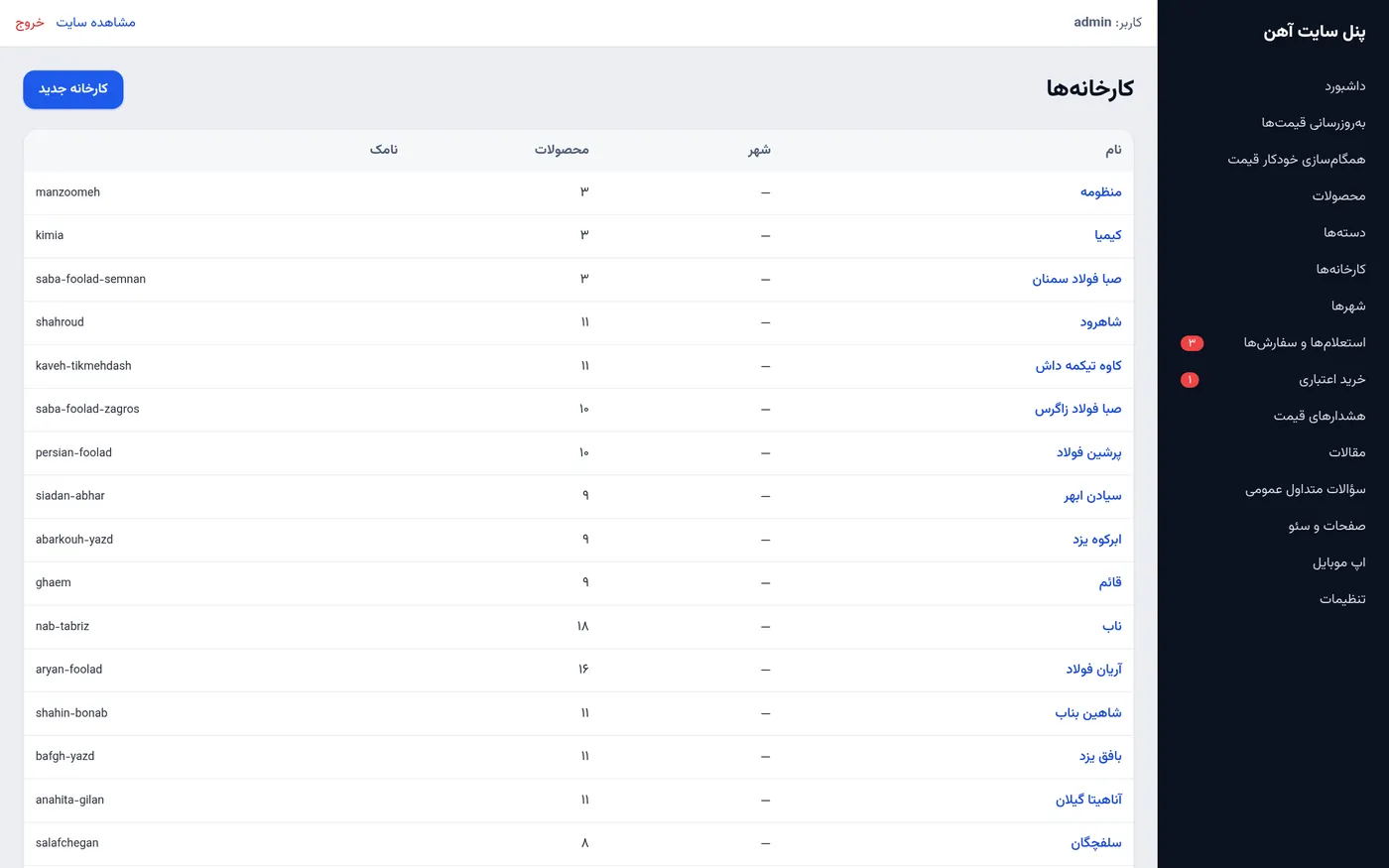Click the red badge next to خرید اعتباری
The height and width of the screenshot is (868, 1389).
(x=1190, y=380)
